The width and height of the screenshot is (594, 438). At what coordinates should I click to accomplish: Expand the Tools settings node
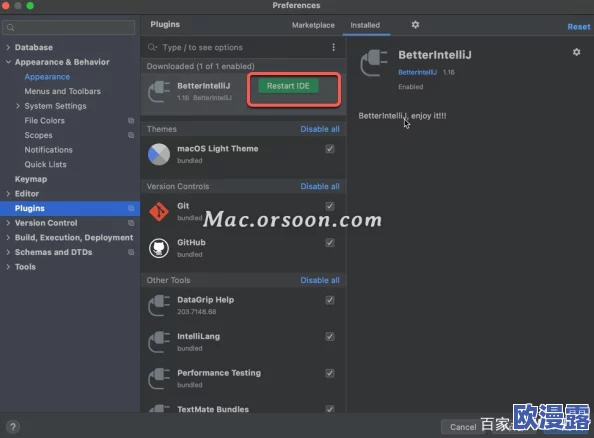(8, 267)
